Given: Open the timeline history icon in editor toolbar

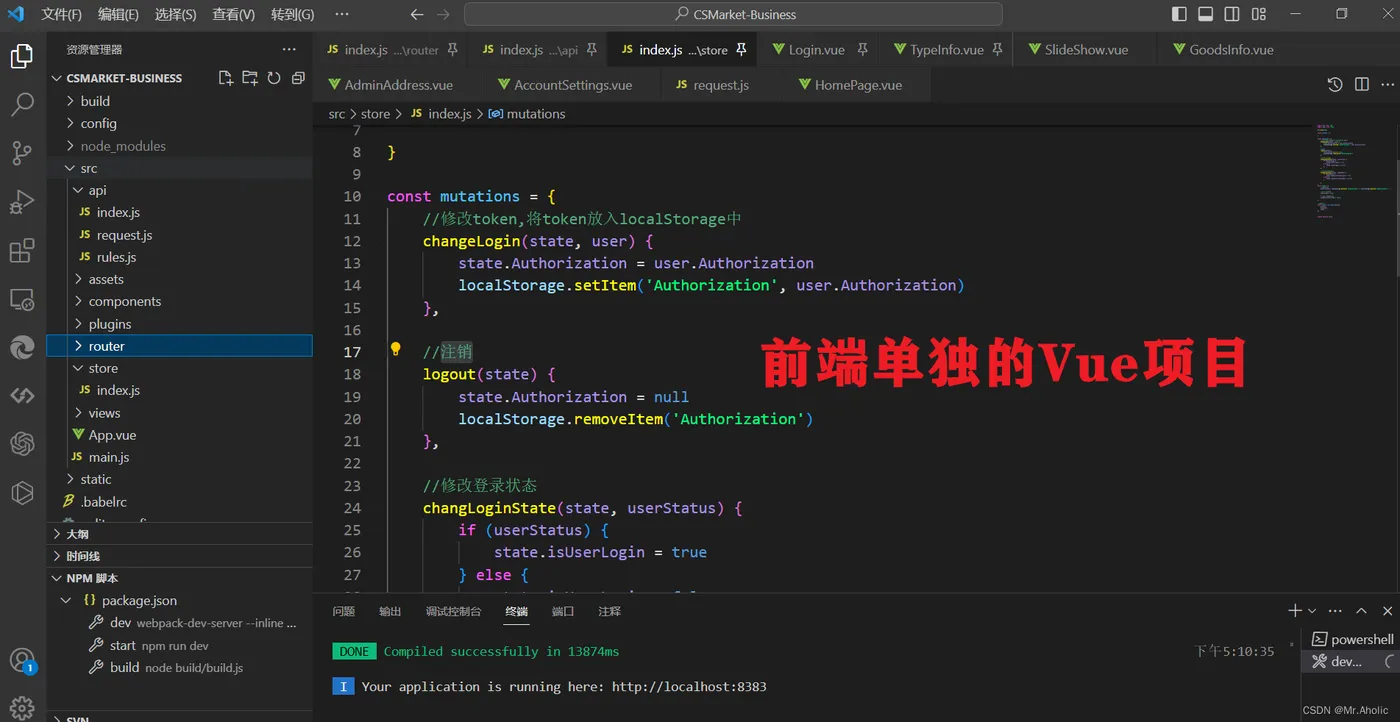Looking at the screenshot, I should [1335, 85].
